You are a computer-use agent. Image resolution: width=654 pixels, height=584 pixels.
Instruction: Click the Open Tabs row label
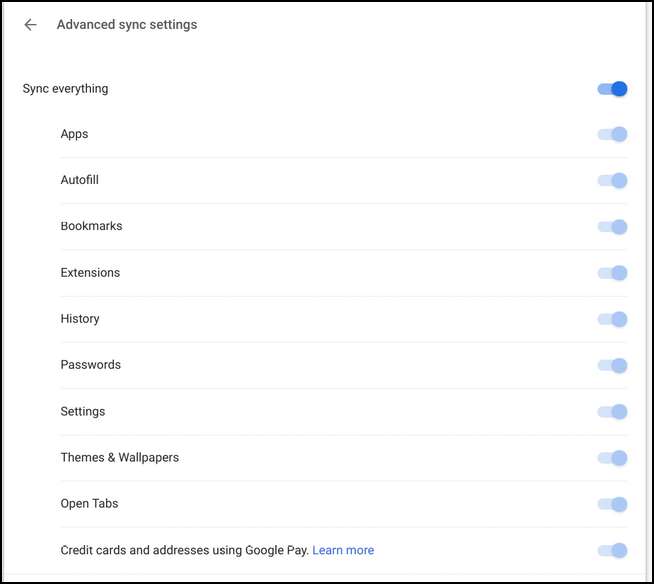89,504
